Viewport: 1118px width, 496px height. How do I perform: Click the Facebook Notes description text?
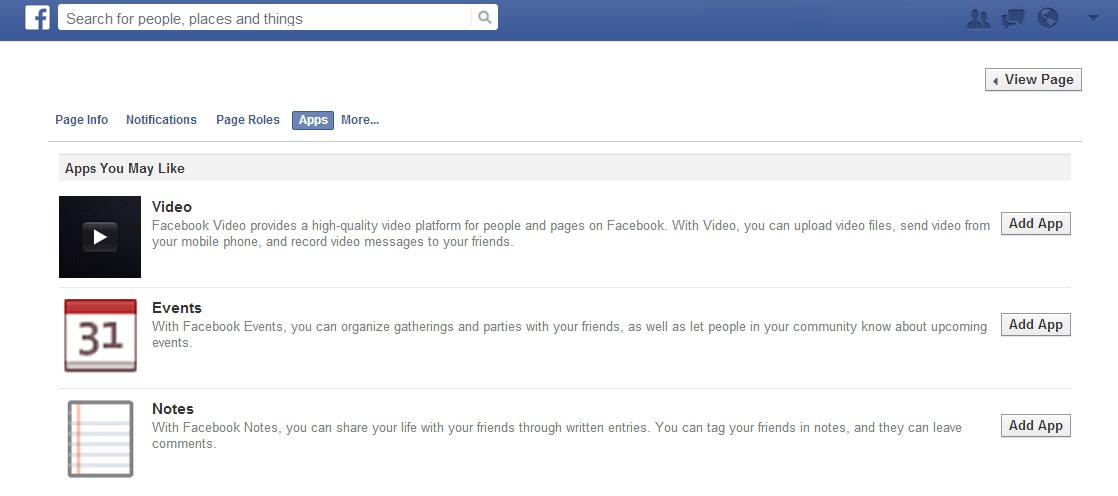[556, 436]
